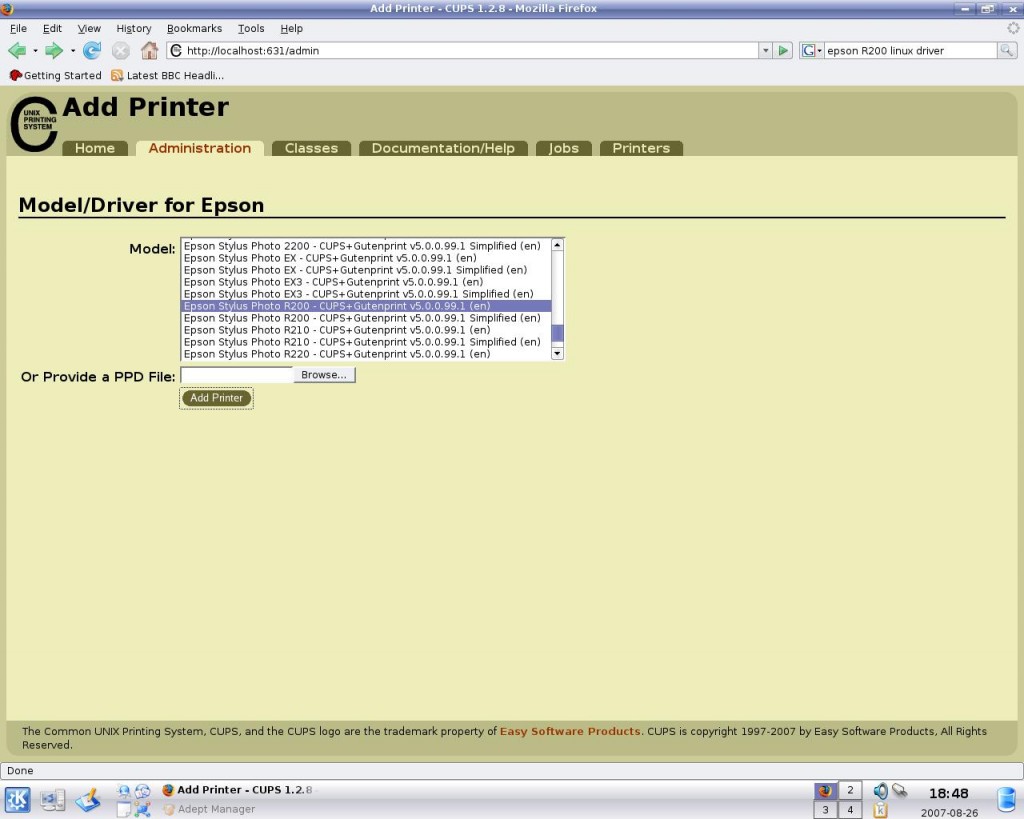Click the model list scroll down arrow
The height and width of the screenshot is (819, 1024).
tap(557, 353)
